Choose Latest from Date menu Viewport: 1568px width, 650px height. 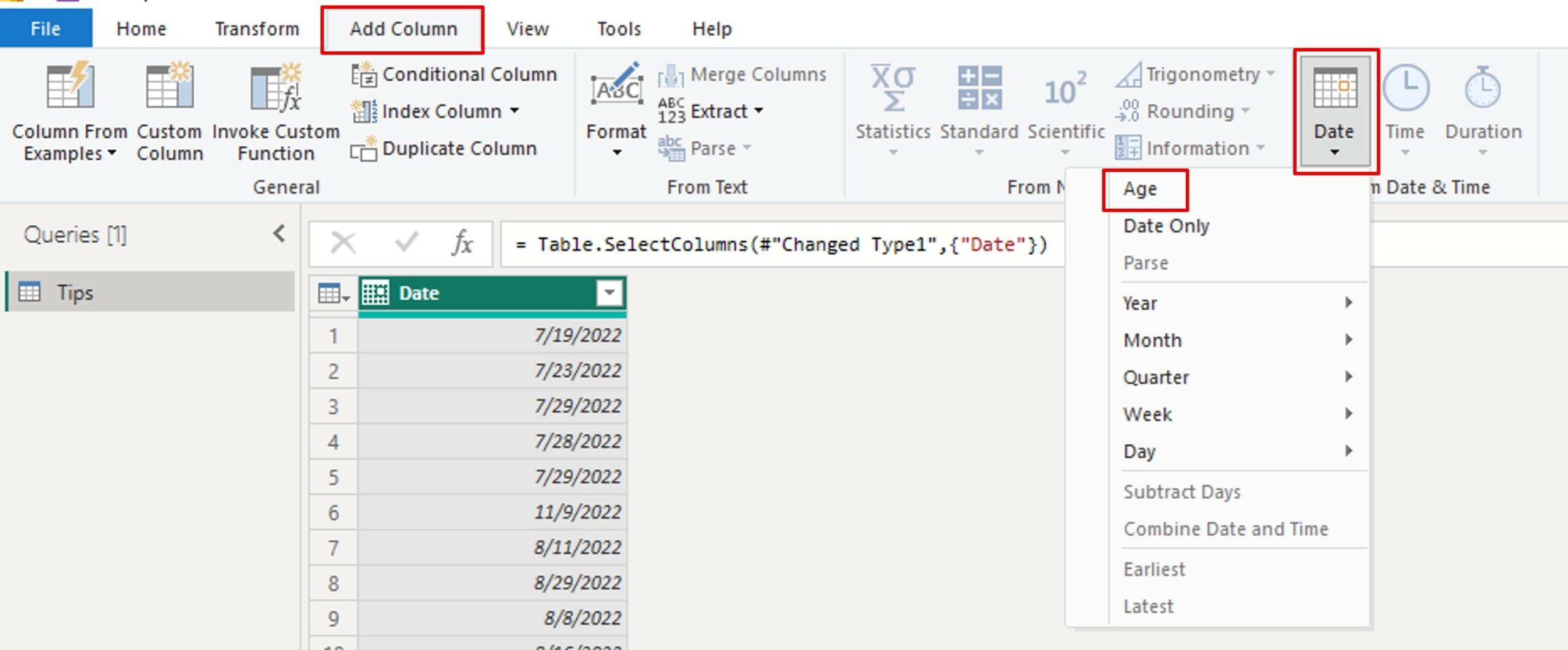(x=1148, y=607)
